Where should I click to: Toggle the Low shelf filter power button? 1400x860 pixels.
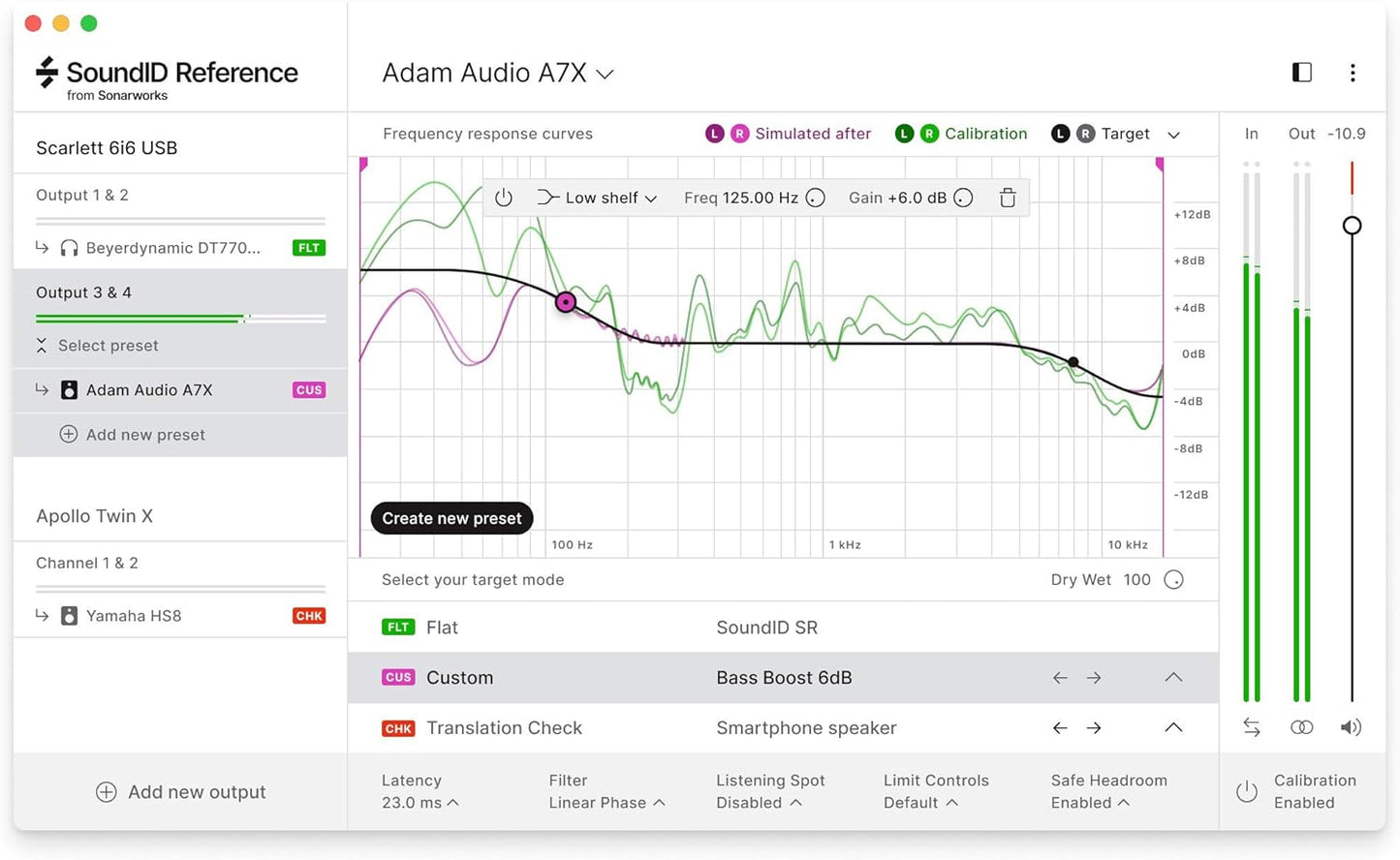[x=503, y=197]
